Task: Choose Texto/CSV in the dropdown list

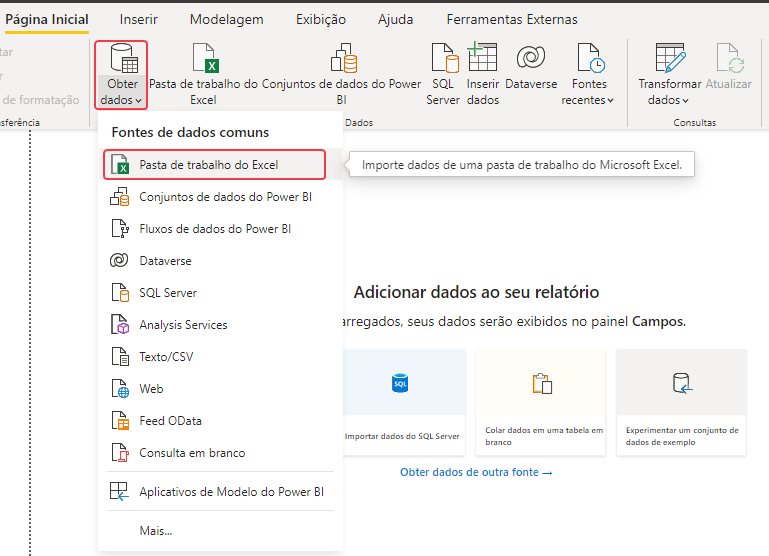Action: coord(166,357)
